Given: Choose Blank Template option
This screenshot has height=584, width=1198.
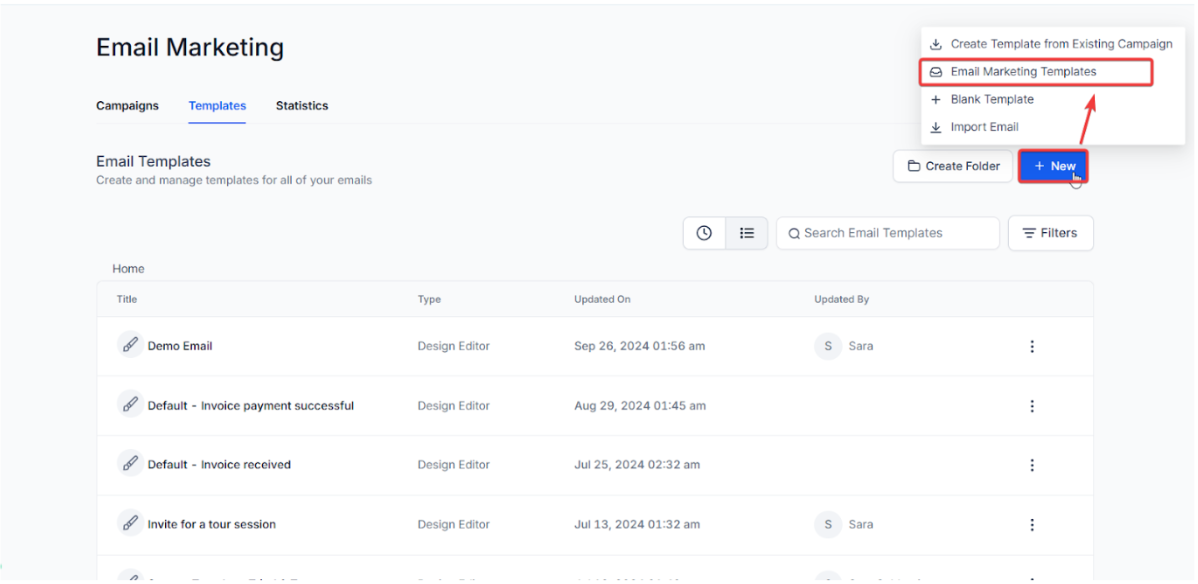Looking at the screenshot, I should coord(991,100).
